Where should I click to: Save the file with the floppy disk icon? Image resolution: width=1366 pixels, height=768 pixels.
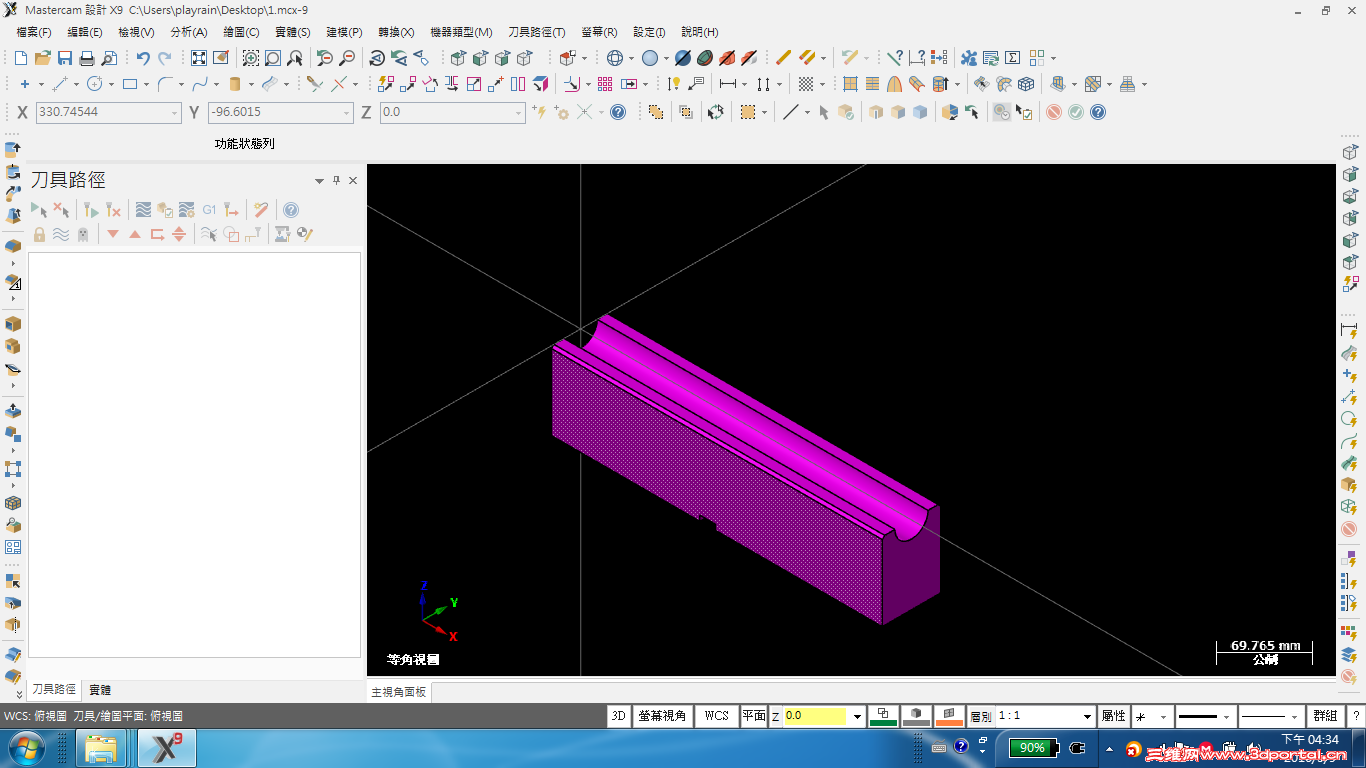[65, 58]
